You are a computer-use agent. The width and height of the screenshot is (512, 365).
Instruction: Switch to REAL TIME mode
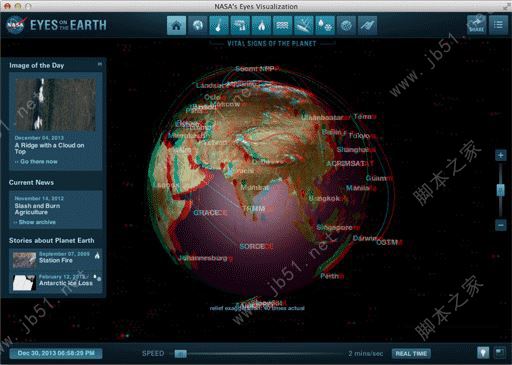[x=411, y=354]
